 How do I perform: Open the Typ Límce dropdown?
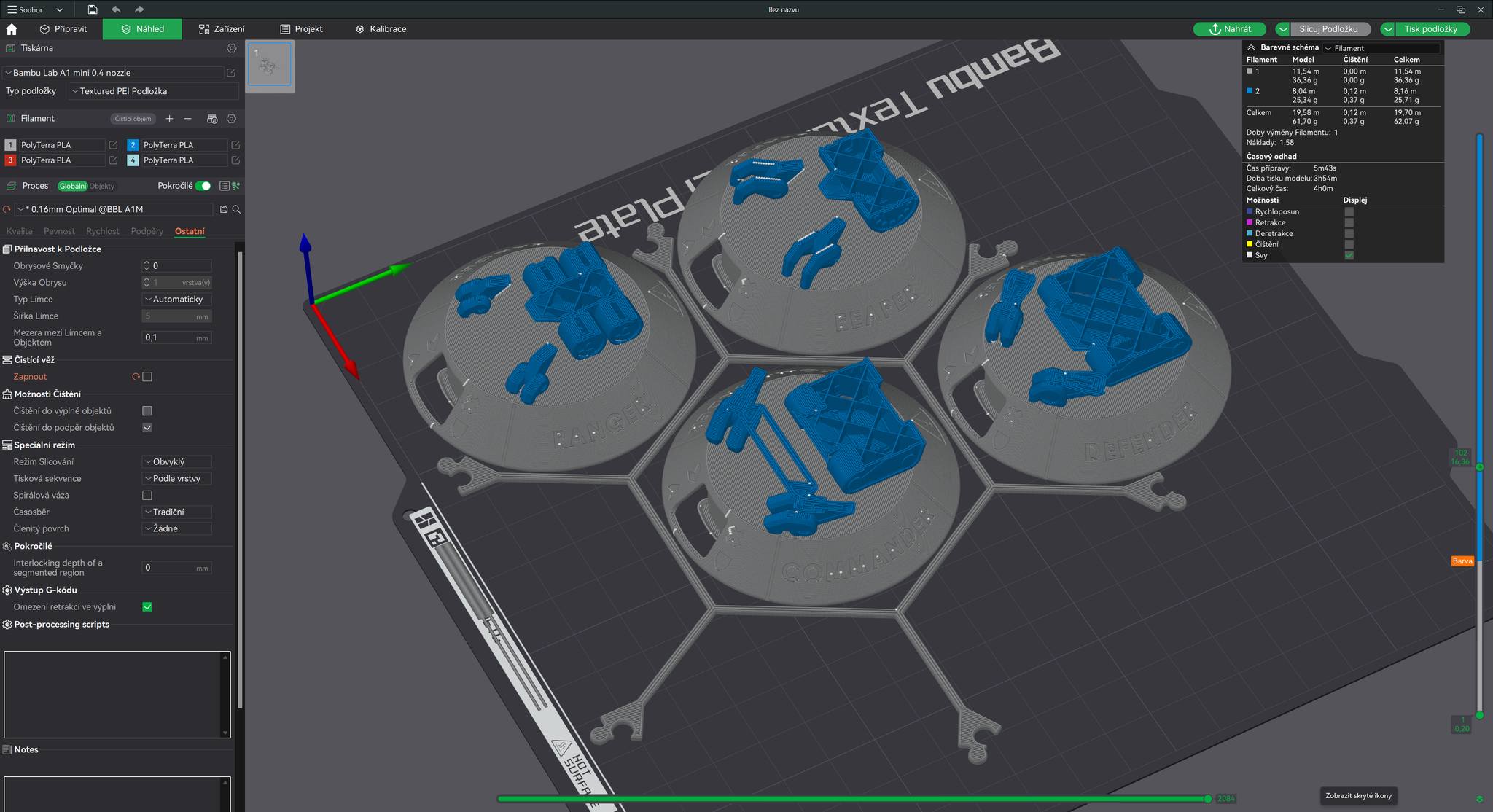[x=176, y=300]
